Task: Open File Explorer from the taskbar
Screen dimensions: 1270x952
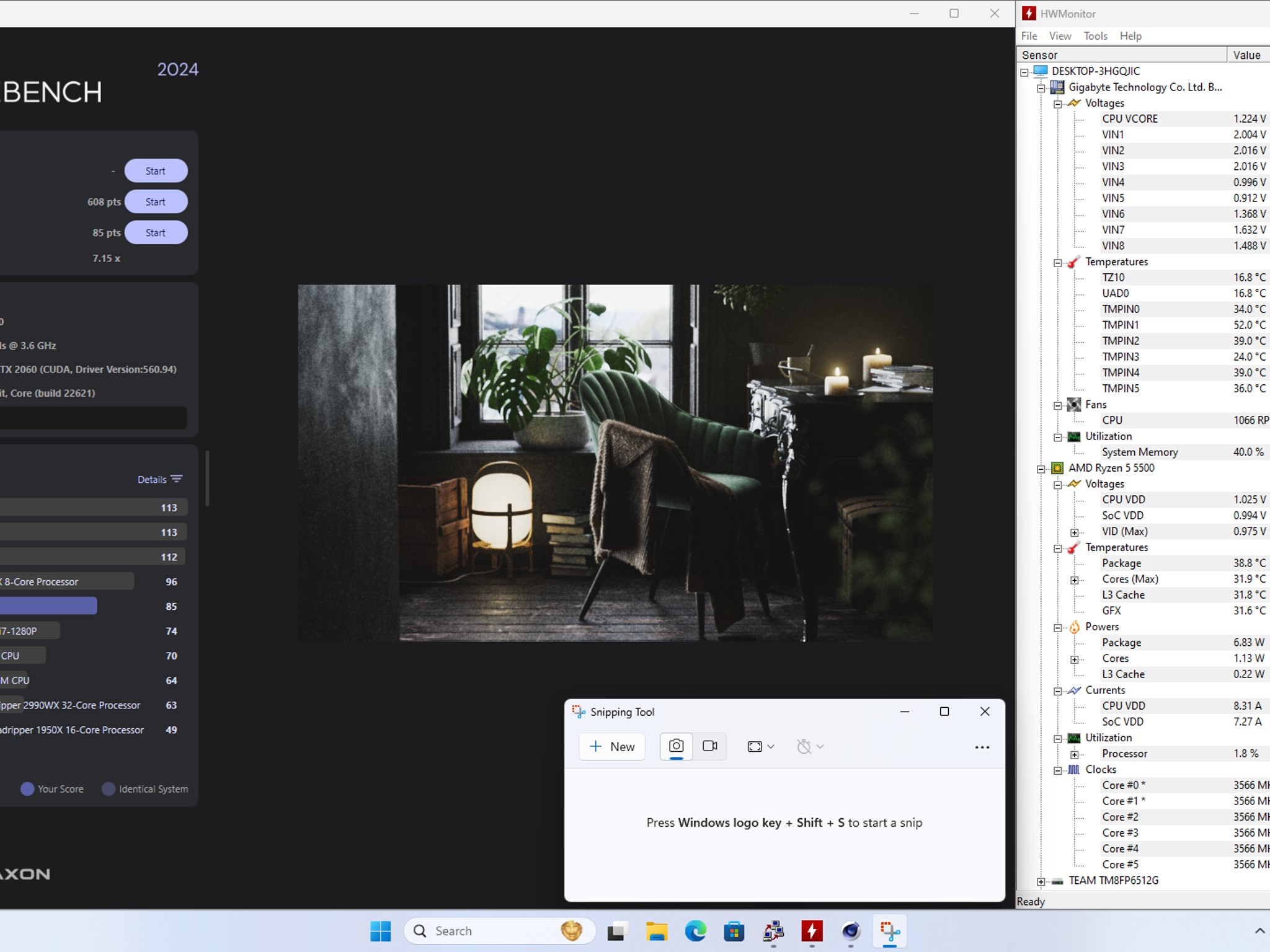Action: point(656,931)
